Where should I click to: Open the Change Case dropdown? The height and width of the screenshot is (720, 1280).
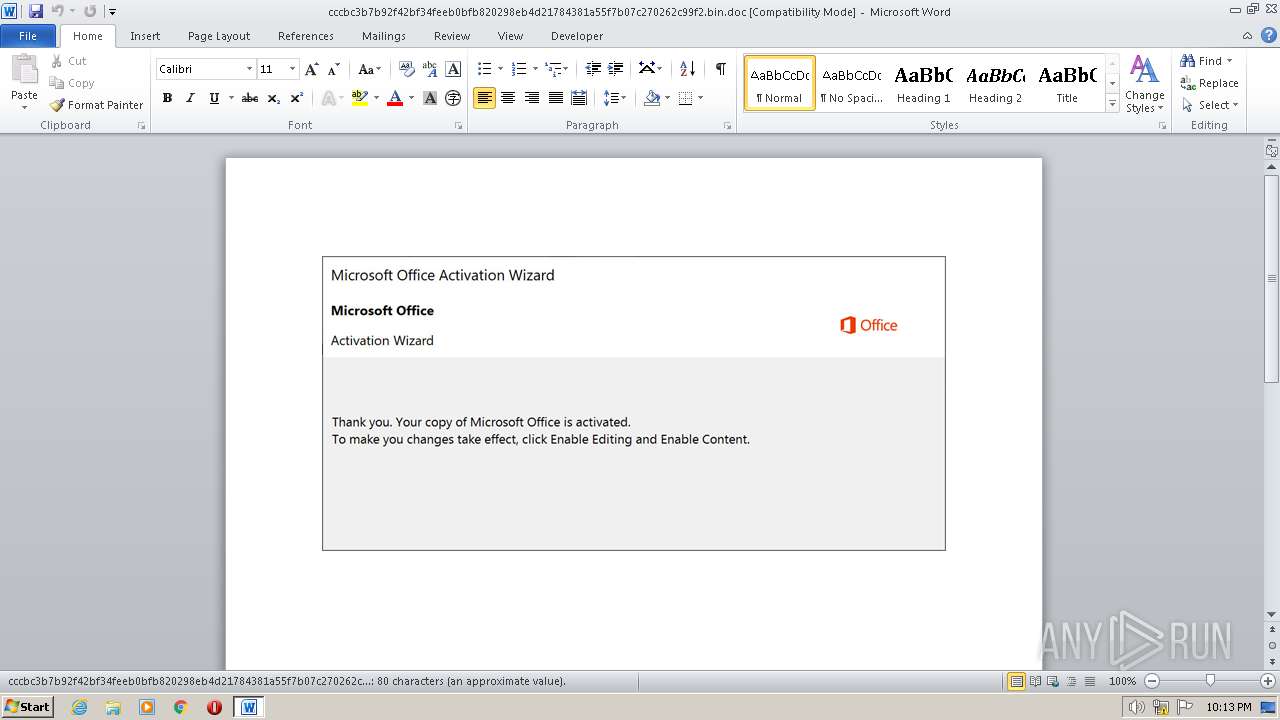click(369, 69)
